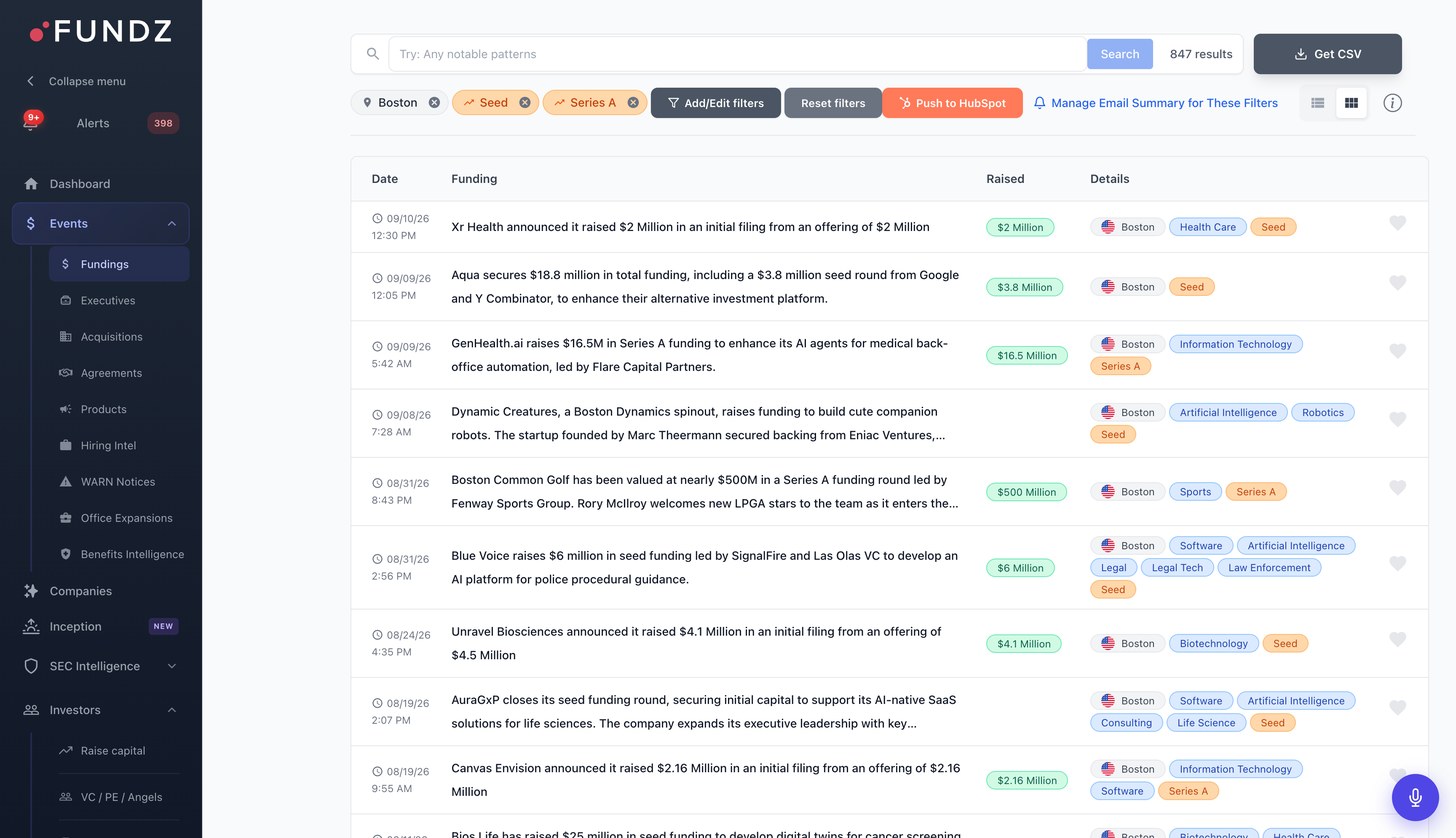Screen dimensions: 1456x838
Task: Open VC / PE / Angels
Action: (121, 797)
